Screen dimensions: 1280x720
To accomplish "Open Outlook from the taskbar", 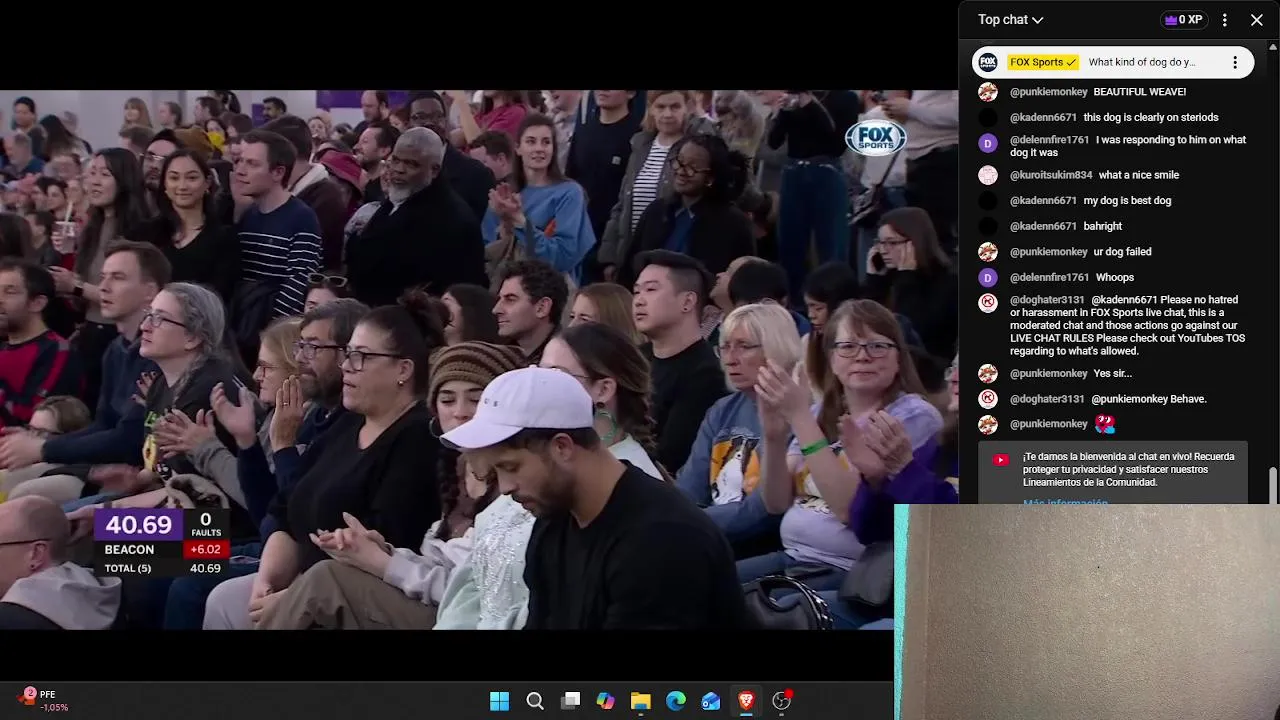I will (711, 701).
